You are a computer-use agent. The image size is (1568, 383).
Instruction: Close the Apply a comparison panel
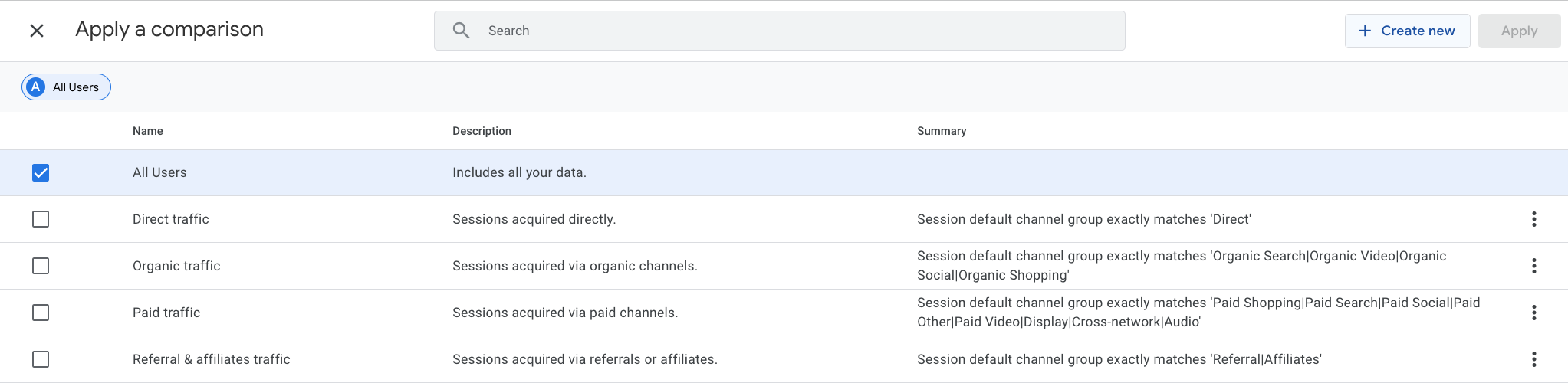pos(37,31)
